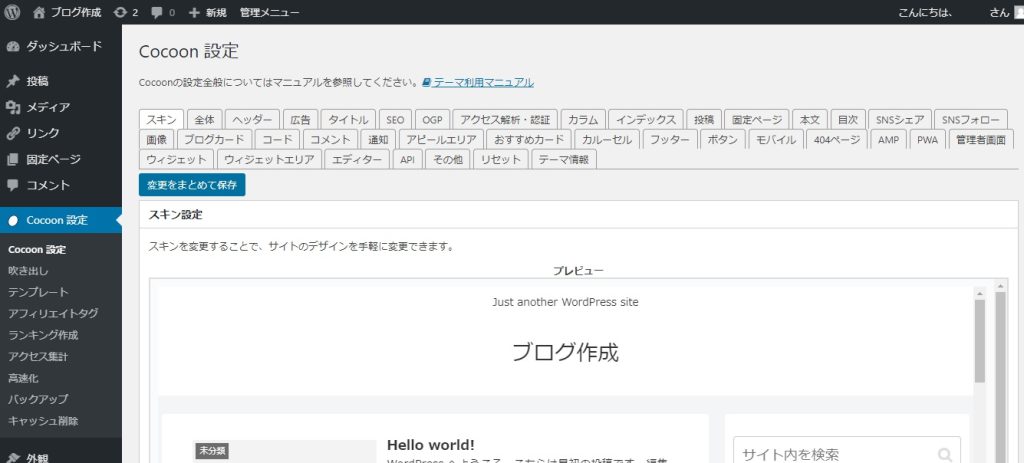Switch to the SNSシェア tab
Screen dimensions: 1024x463
tap(900, 120)
